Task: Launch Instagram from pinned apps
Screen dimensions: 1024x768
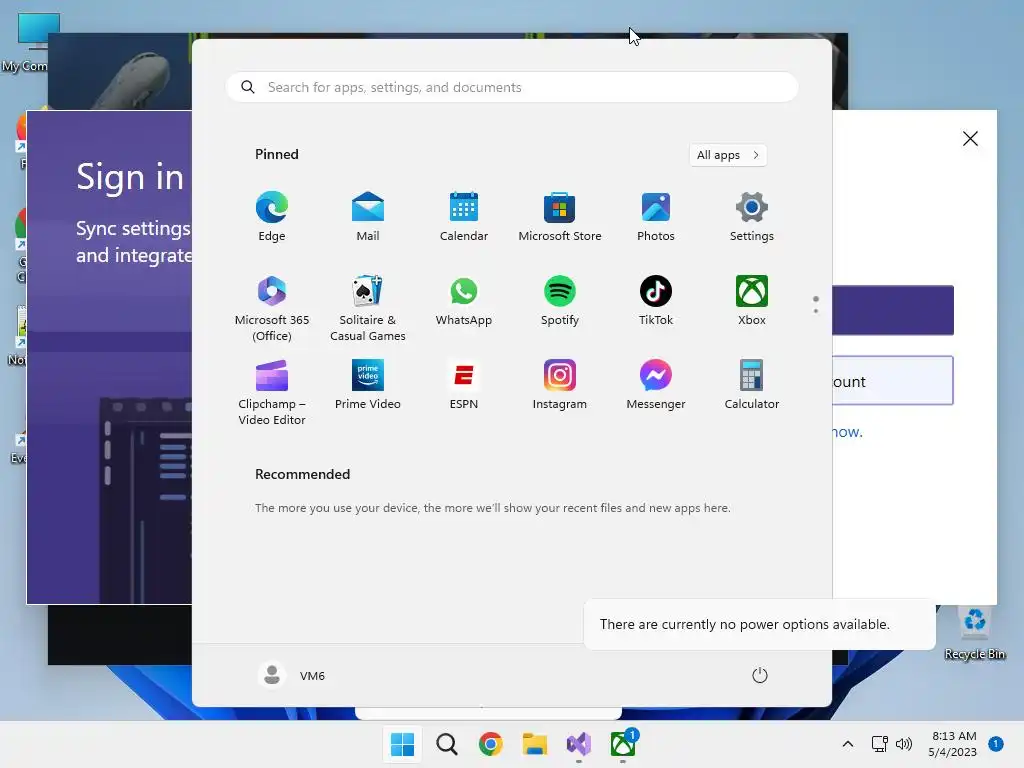Action: point(560,385)
